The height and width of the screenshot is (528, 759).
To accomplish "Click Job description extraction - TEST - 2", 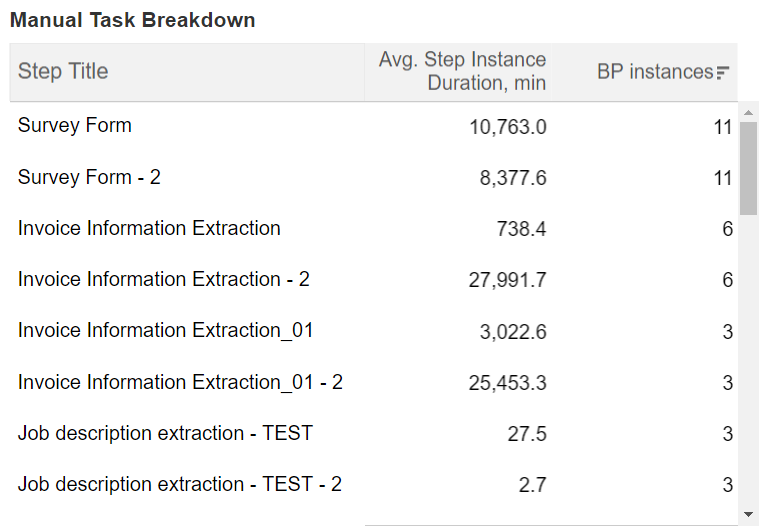I will (x=180, y=484).
